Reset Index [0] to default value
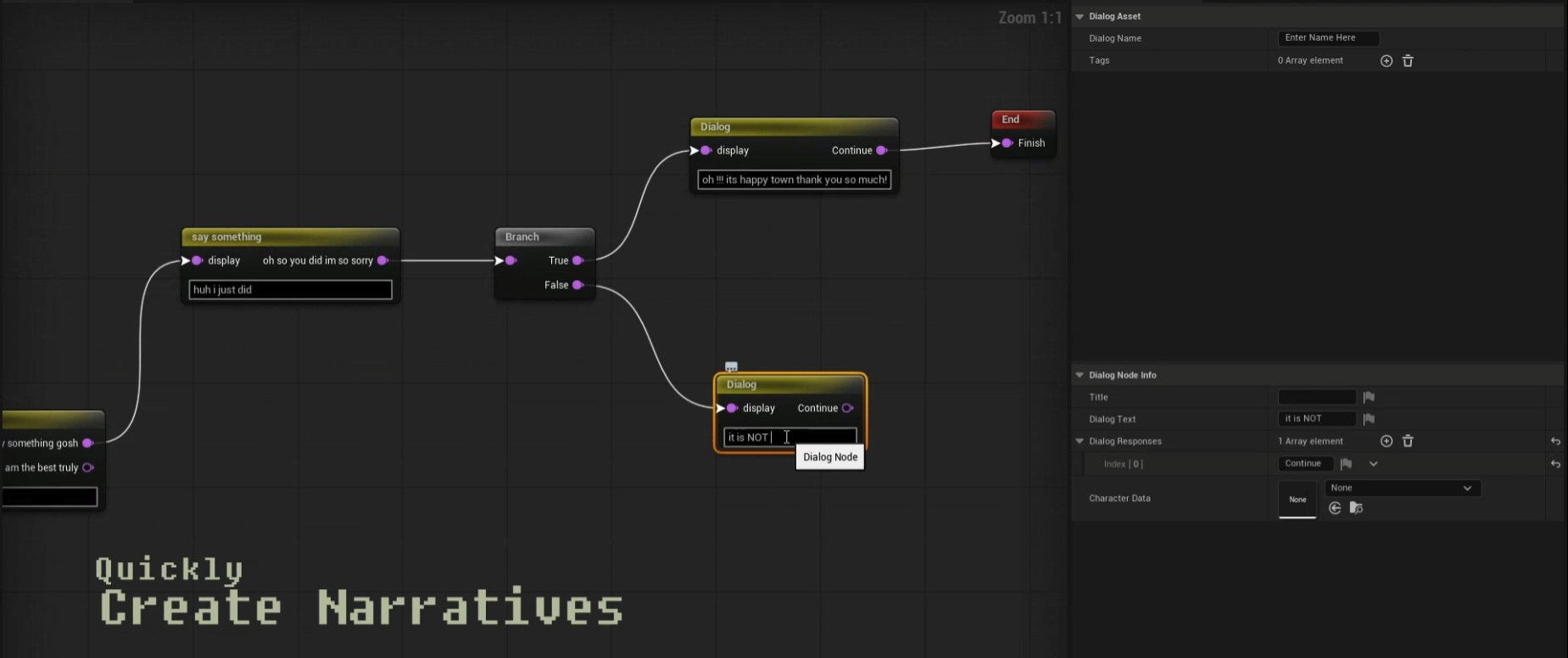The image size is (1568, 658). coord(1555,464)
